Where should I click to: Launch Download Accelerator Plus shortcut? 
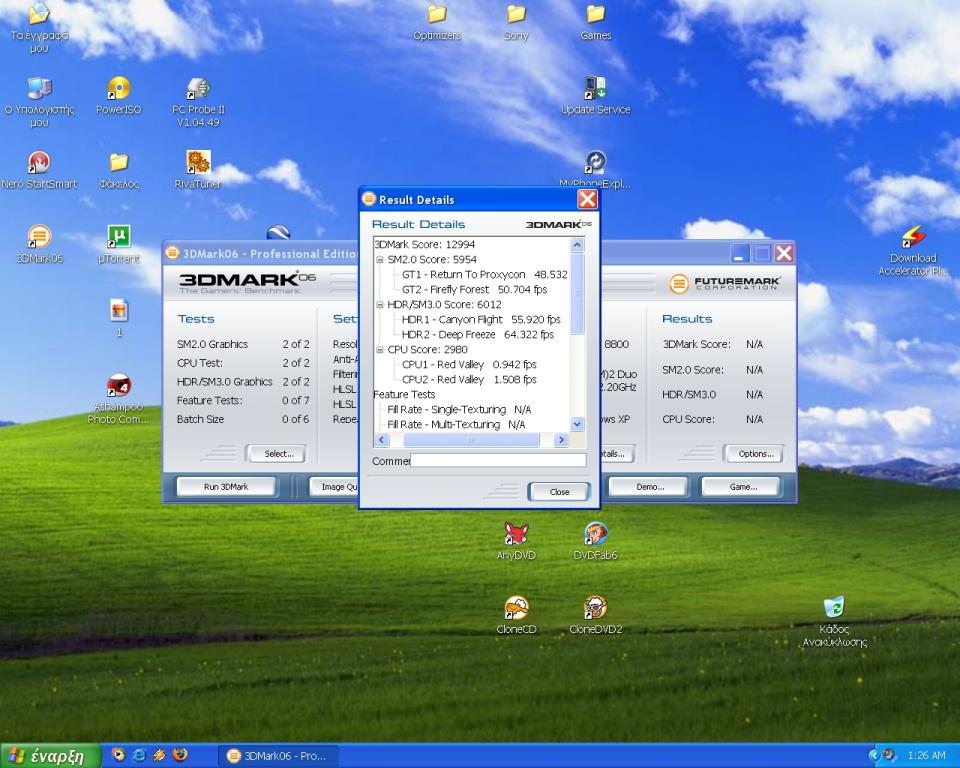[913, 250]
